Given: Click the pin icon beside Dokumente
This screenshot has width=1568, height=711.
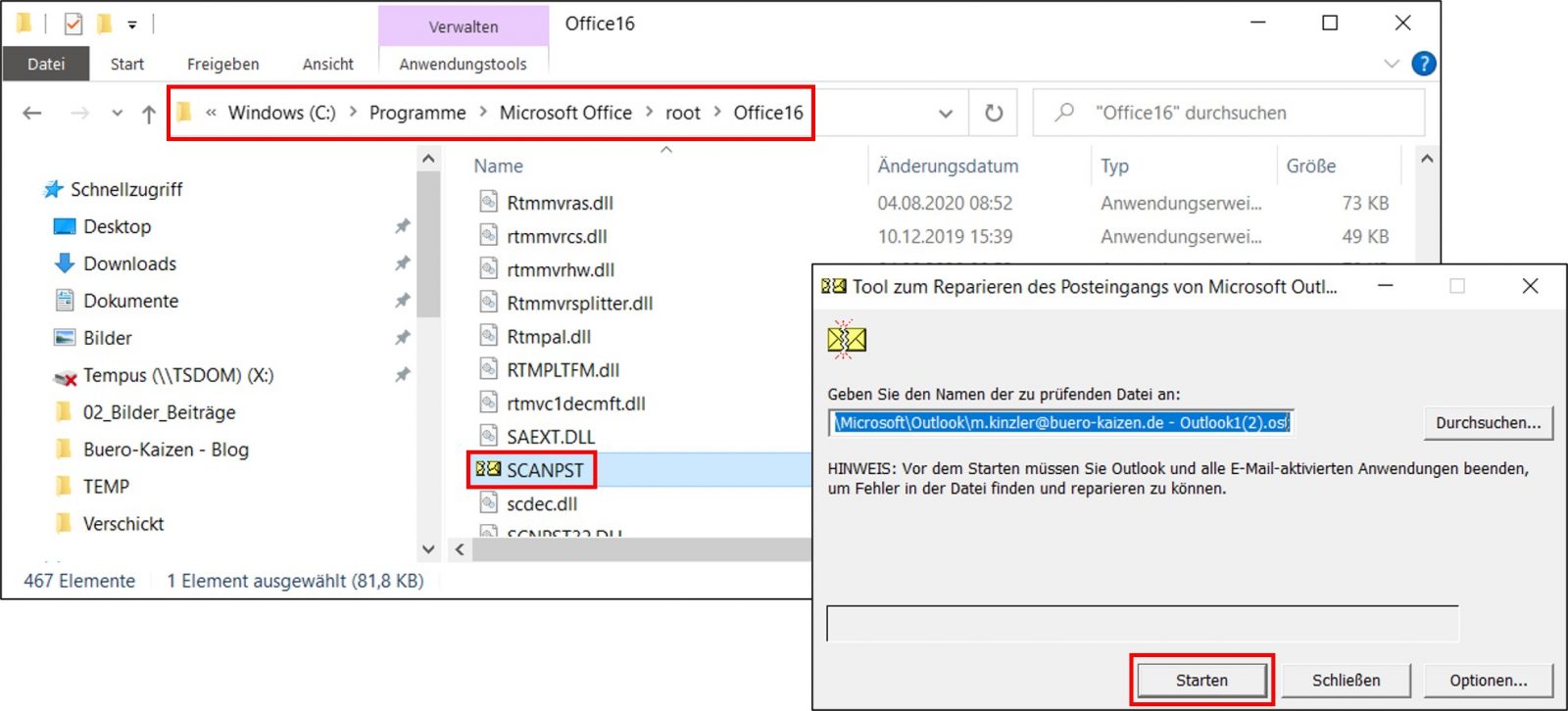Looking at the screenshot, I should 402,301.
